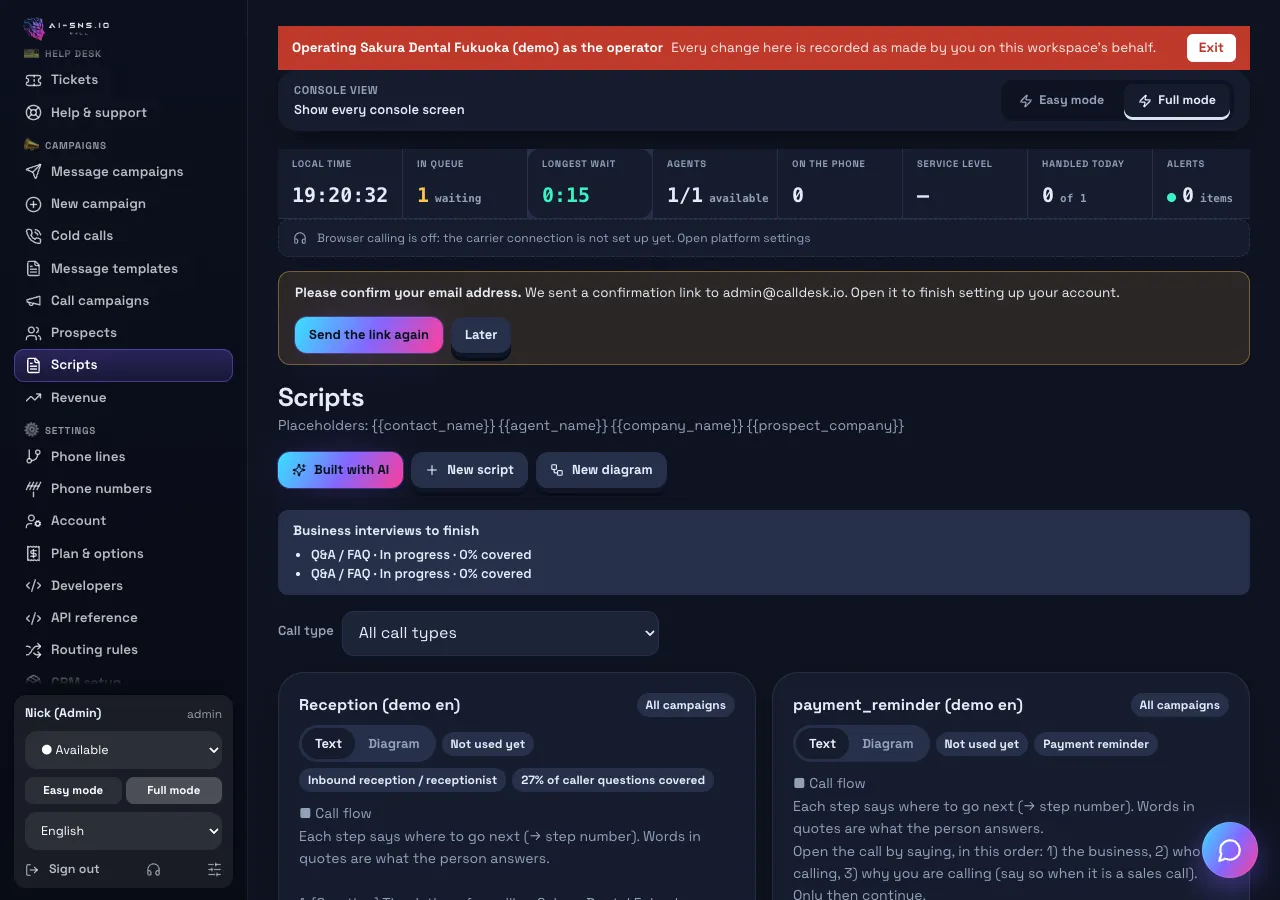The width and height of the screenshot is (1280, 900).
Task: Select Full mode in Console view bar
Action: coord(1177,100)
